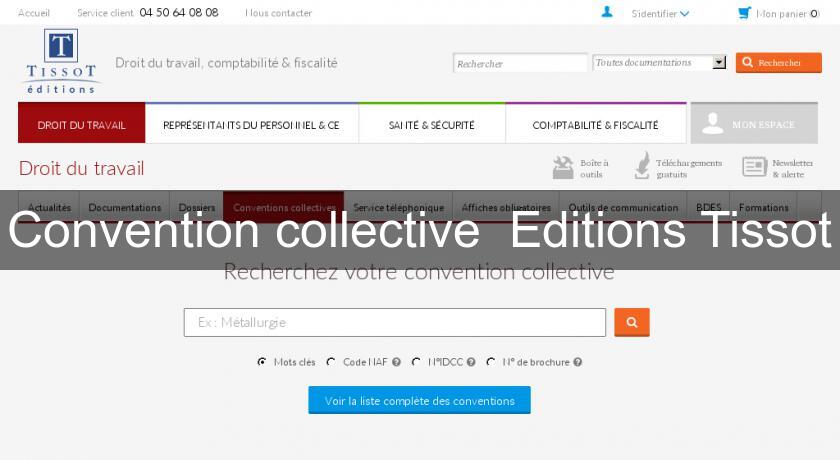Go to the Actualités submenu
This screenshot has height=460, width=840.
[x=49, y=207]
